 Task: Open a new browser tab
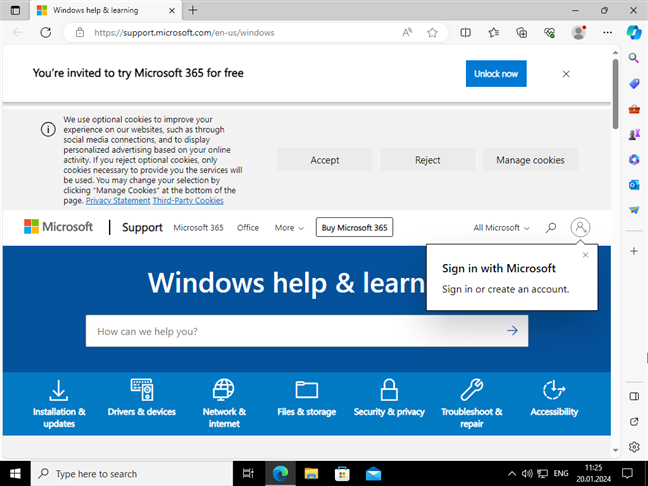click(193, 10)
